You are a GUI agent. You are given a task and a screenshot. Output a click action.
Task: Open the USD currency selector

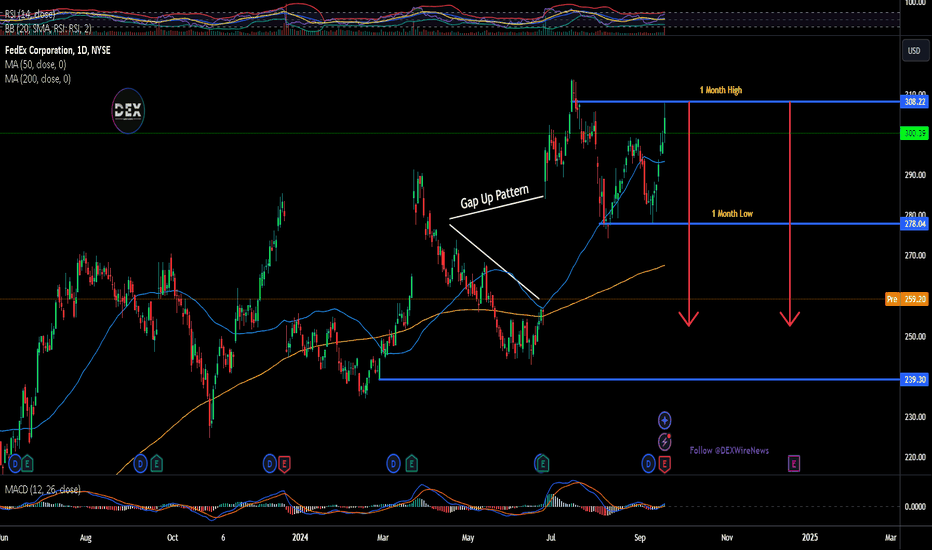[x=914, y=51]
